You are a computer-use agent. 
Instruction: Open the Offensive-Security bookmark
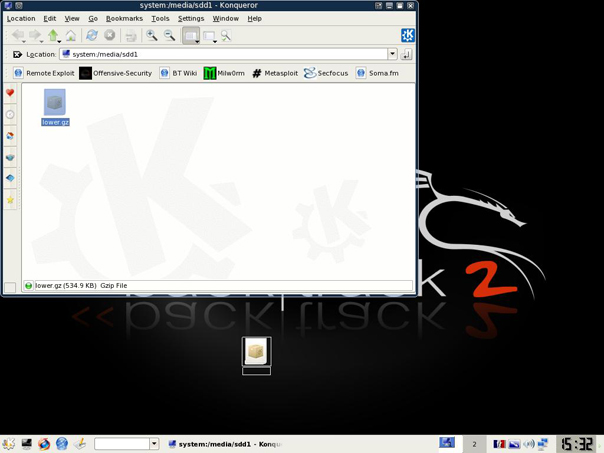pos(116,73)
